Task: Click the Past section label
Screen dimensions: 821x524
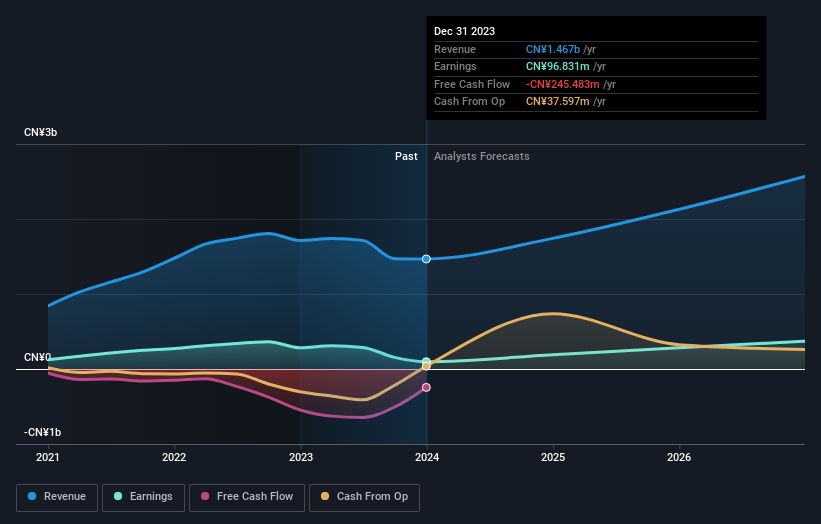Action: pos(406,157)
